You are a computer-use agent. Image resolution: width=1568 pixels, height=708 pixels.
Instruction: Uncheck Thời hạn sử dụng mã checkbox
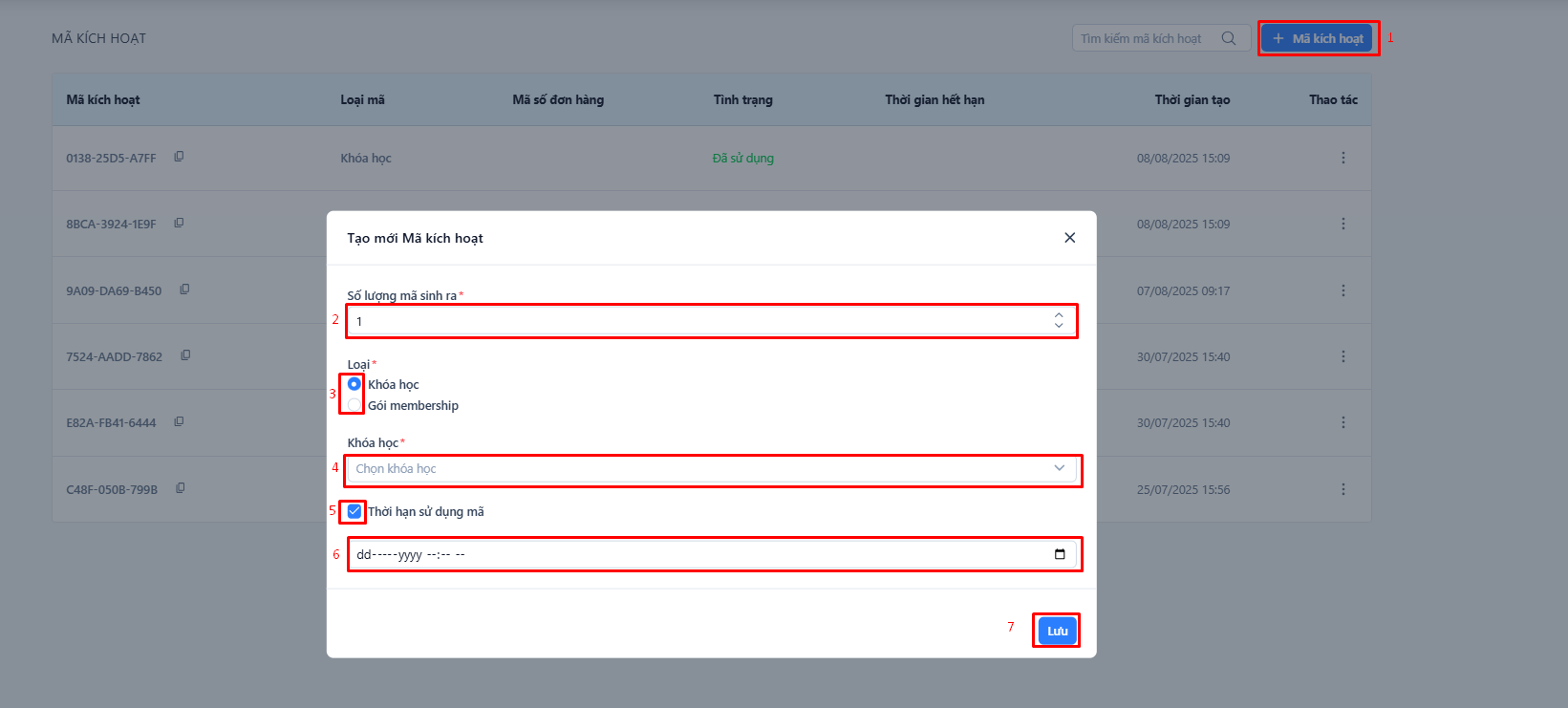point(354,511)
